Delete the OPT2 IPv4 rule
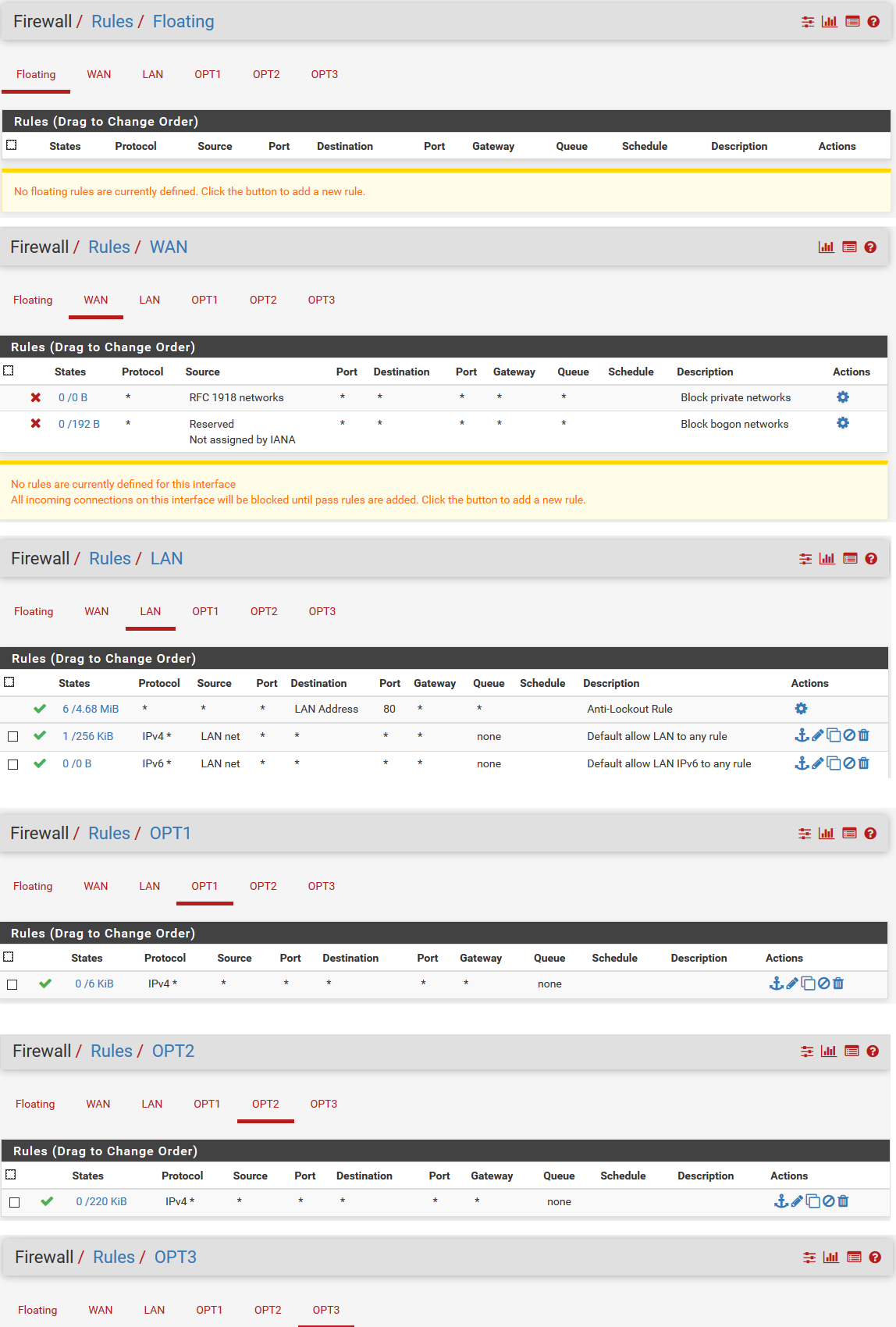896x1327 pixels. click(842, 1201)
